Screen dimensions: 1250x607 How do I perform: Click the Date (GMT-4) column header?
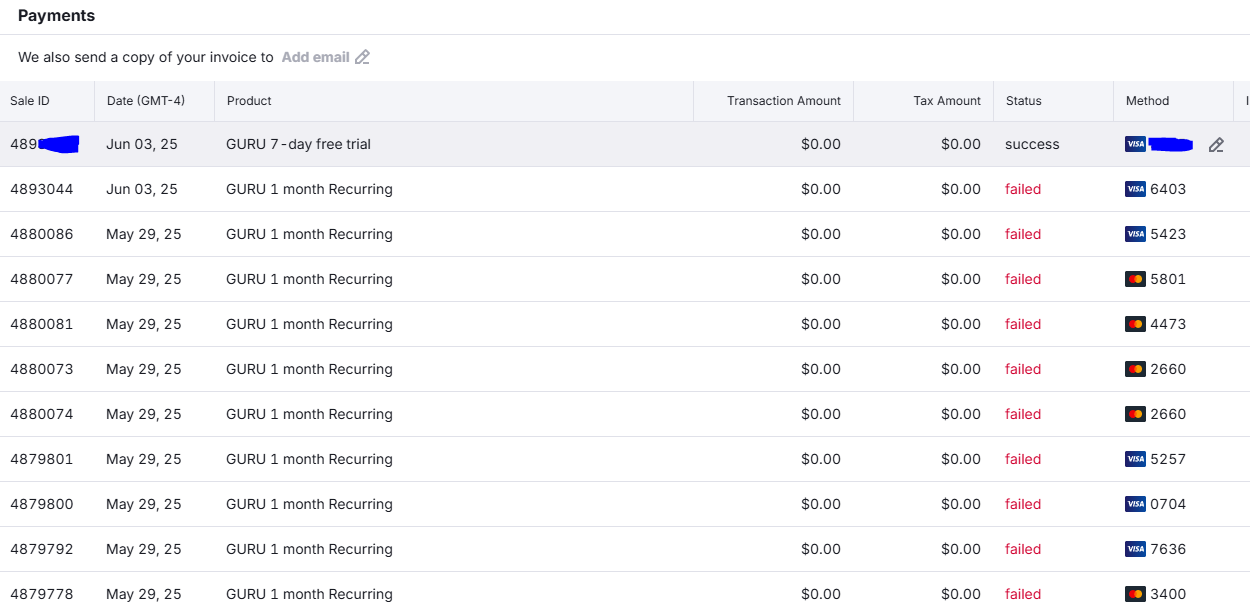(146, 101)
